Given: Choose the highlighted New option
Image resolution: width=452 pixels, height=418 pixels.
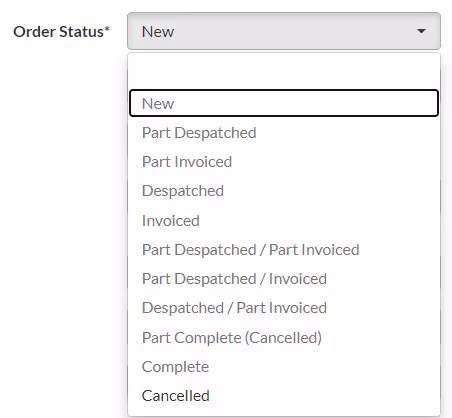Looking at the screenshot, I should coord(284,103).
